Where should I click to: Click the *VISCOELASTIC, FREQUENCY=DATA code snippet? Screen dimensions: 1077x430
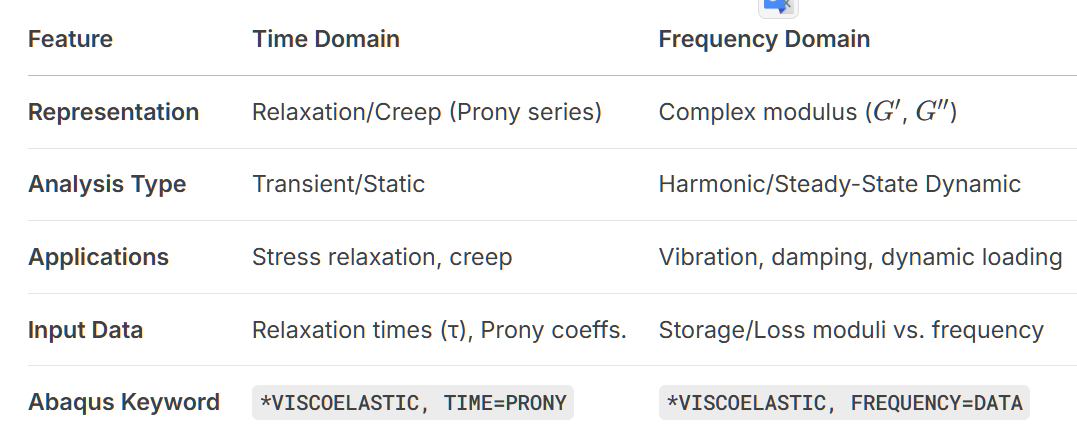click(844, 403)
